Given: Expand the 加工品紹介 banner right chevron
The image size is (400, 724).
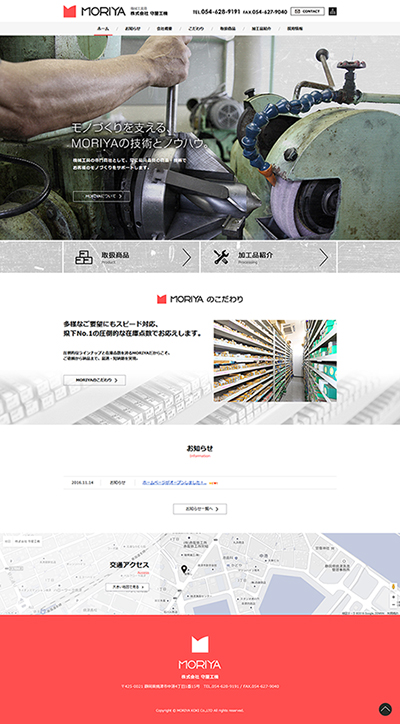Looking at the screenshot, I should pos(324,258).
